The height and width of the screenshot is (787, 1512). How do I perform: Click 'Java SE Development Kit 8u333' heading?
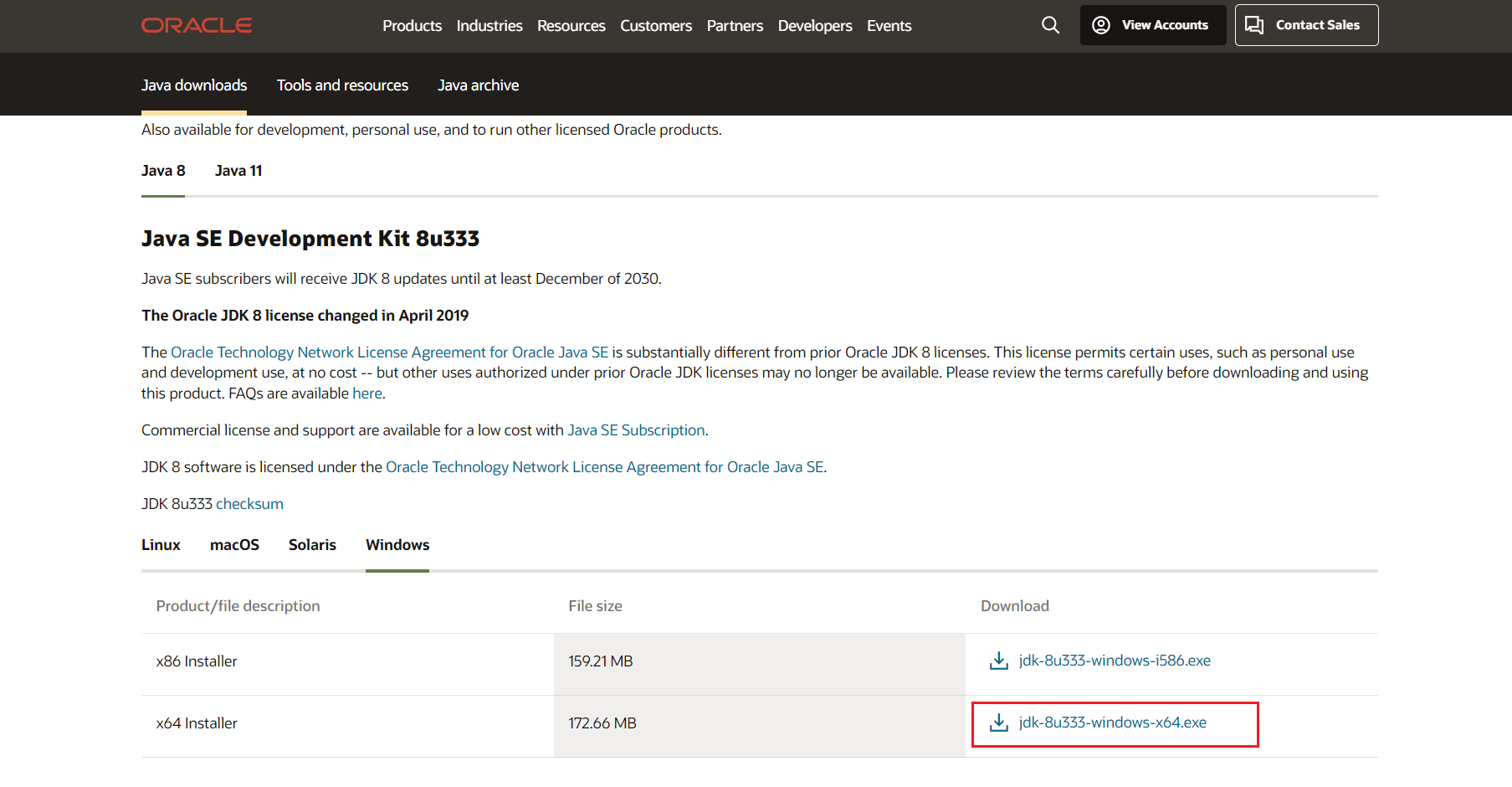click(x=310, y=239)
